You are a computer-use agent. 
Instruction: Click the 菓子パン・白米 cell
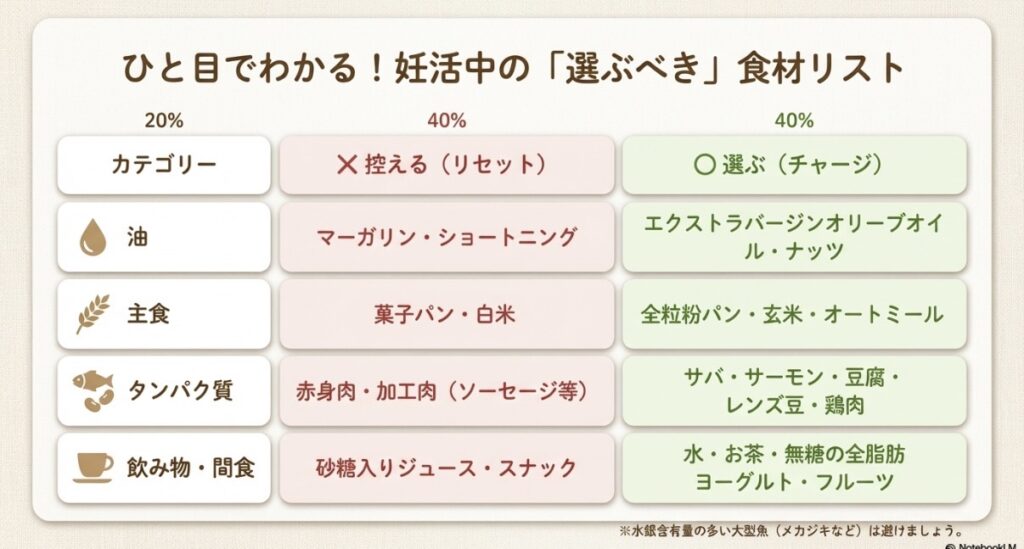point(446,314)
